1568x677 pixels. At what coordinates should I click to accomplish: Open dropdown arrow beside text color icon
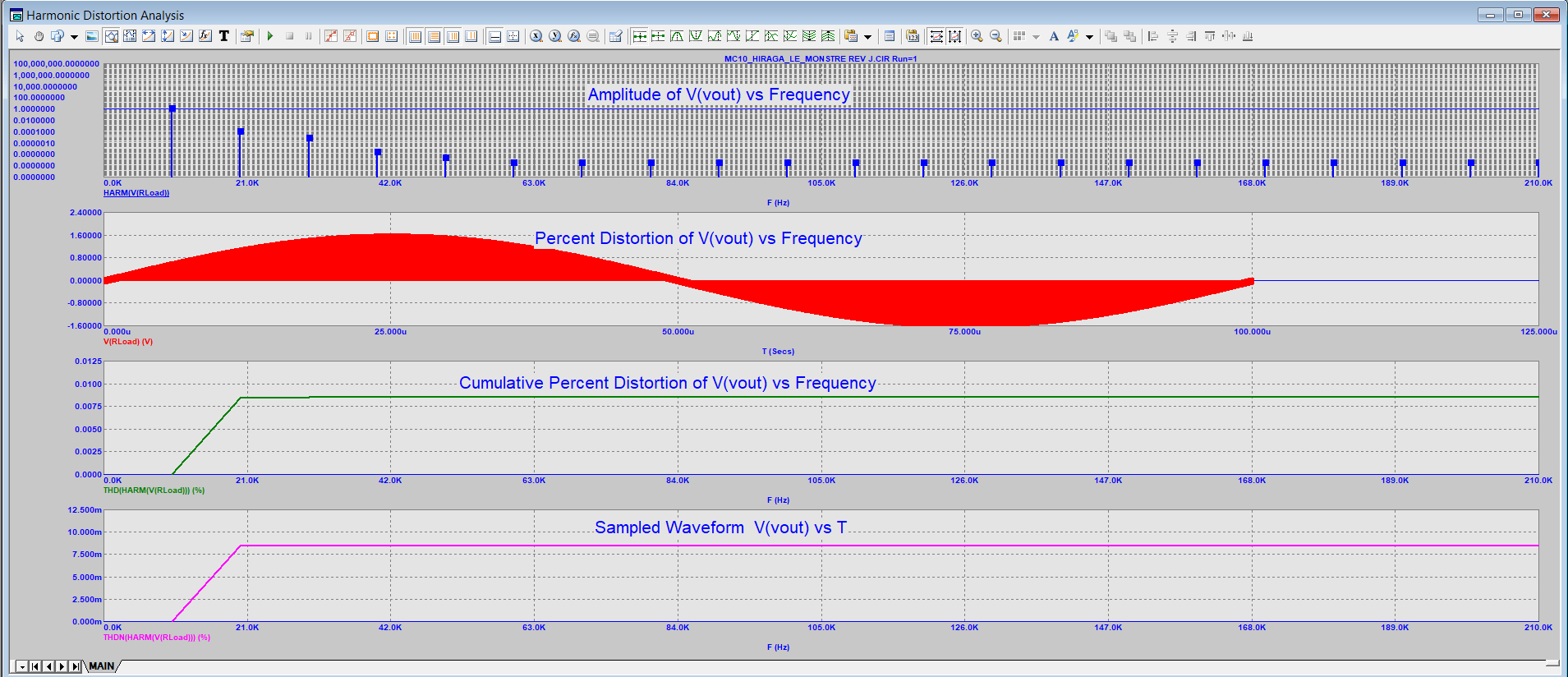click(1089, 37)
